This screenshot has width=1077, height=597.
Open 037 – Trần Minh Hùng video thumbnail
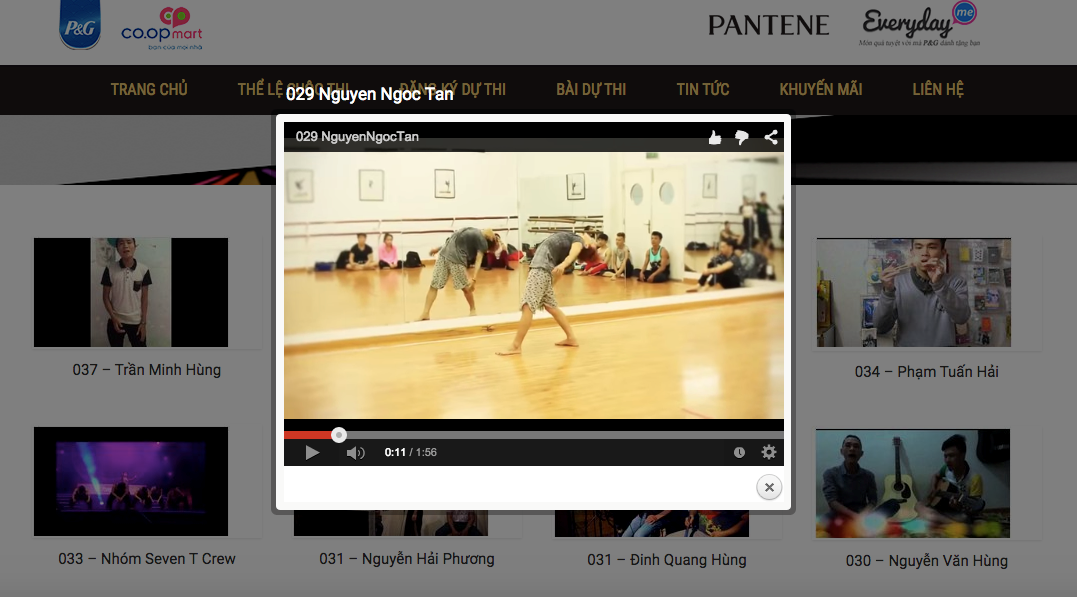131,292
